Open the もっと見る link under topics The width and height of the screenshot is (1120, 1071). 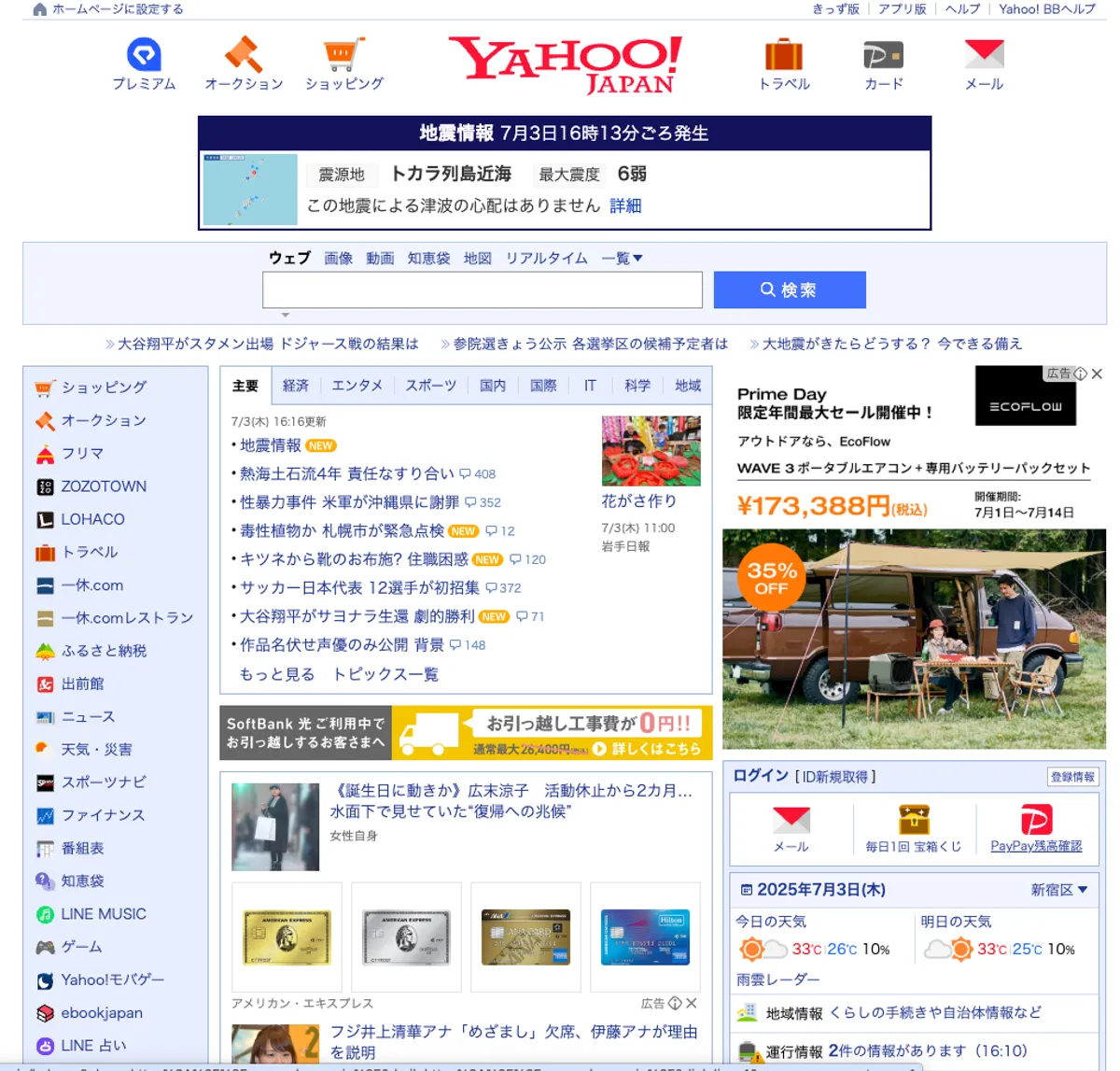[x=277, y=674]
